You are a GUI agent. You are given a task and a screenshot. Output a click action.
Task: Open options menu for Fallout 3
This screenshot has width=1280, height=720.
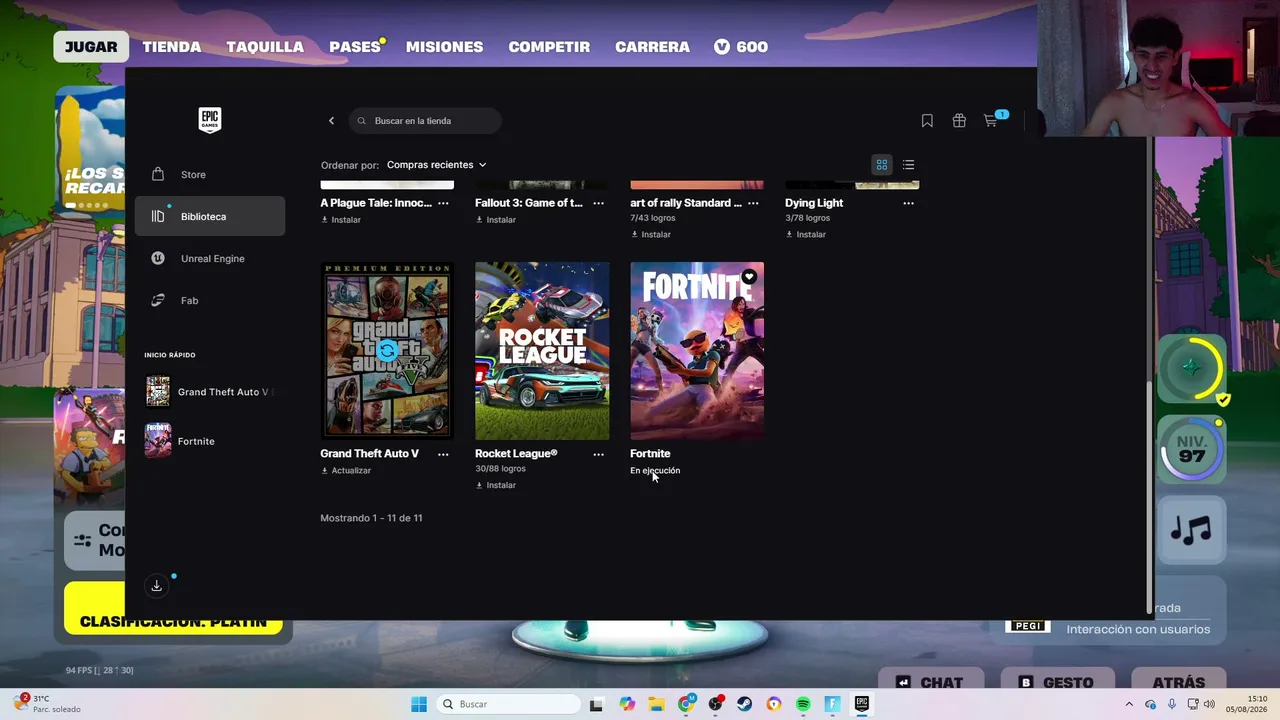click(x=598, y=203)
